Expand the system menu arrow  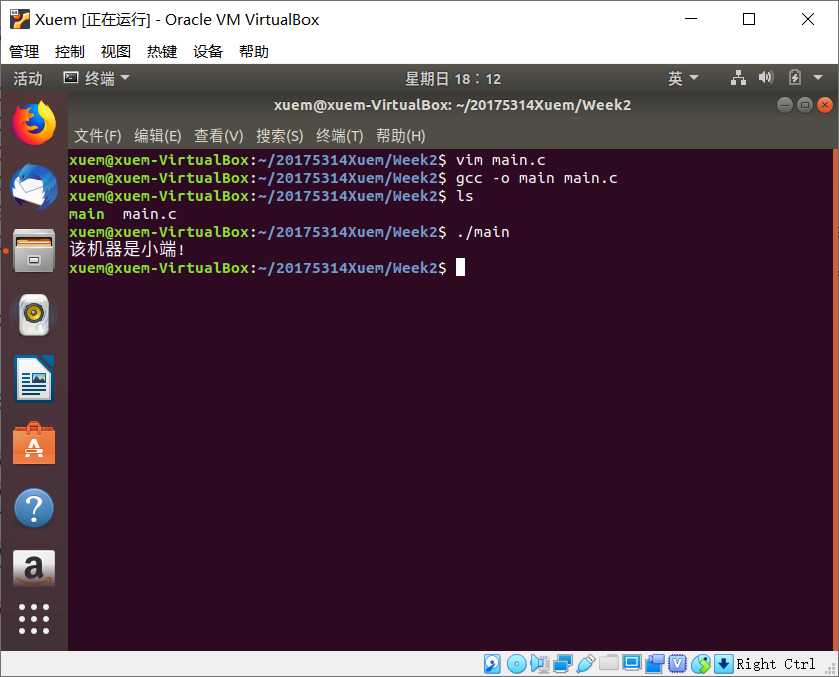tap(818, 78)
